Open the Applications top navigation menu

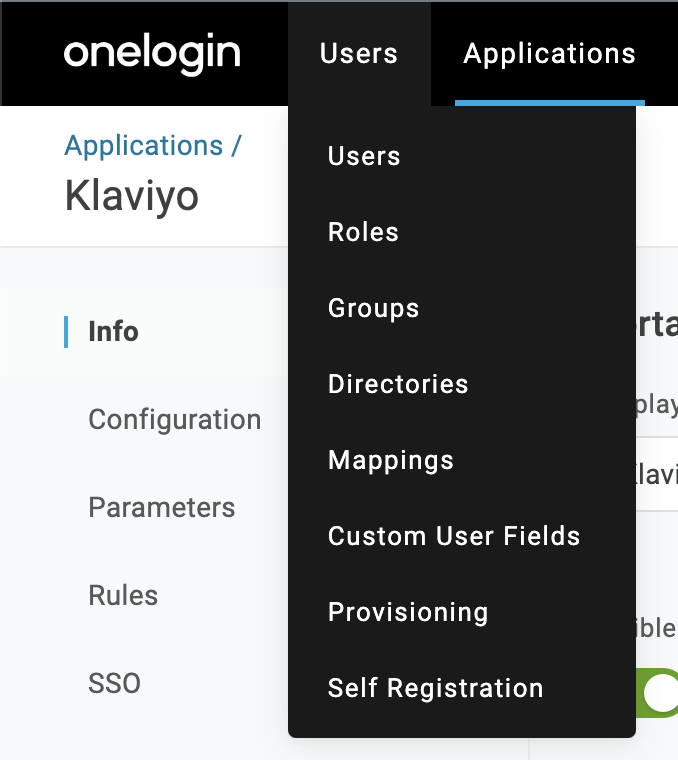[549, 53]
